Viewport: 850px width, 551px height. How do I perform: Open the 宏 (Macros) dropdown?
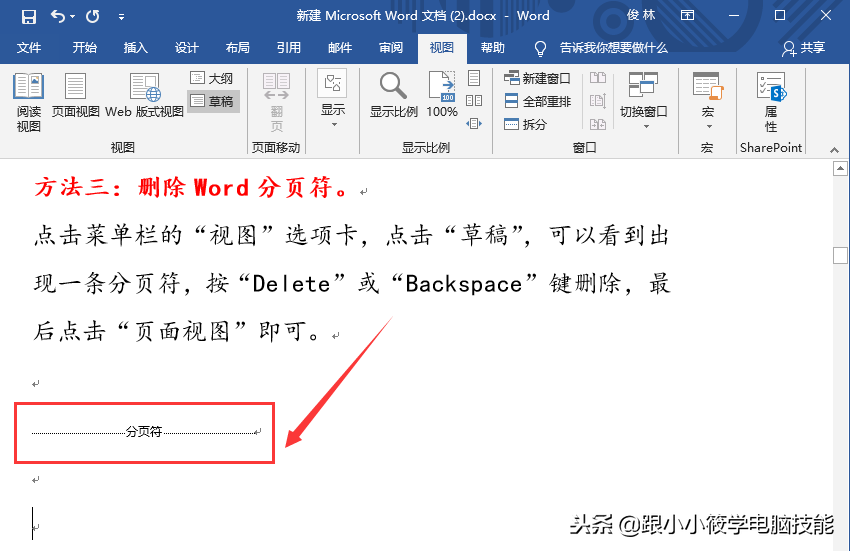tap(708, 101)
